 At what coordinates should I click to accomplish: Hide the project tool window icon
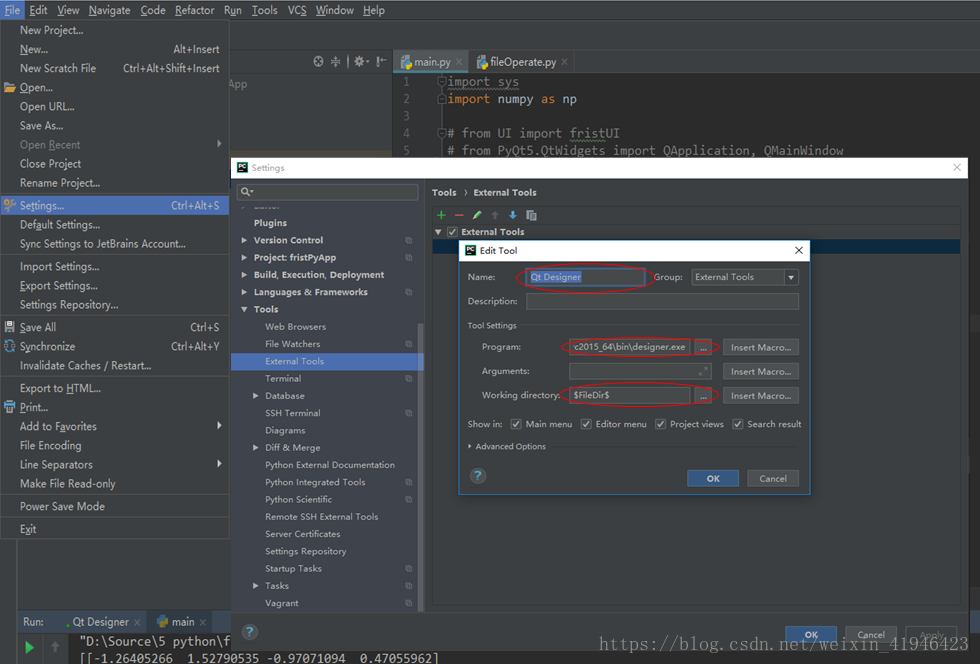pyautogui.click(x=381, y=61)
